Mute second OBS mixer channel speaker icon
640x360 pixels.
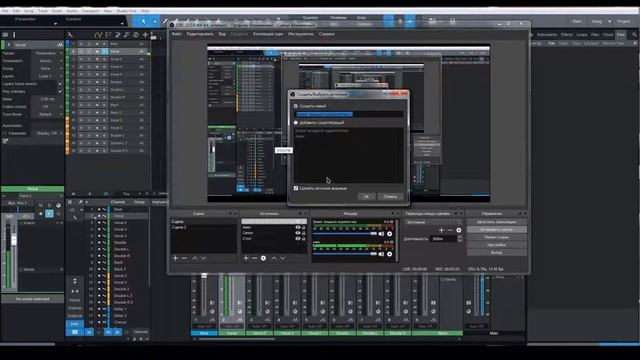pyautogui.click(x=381, y=254)
